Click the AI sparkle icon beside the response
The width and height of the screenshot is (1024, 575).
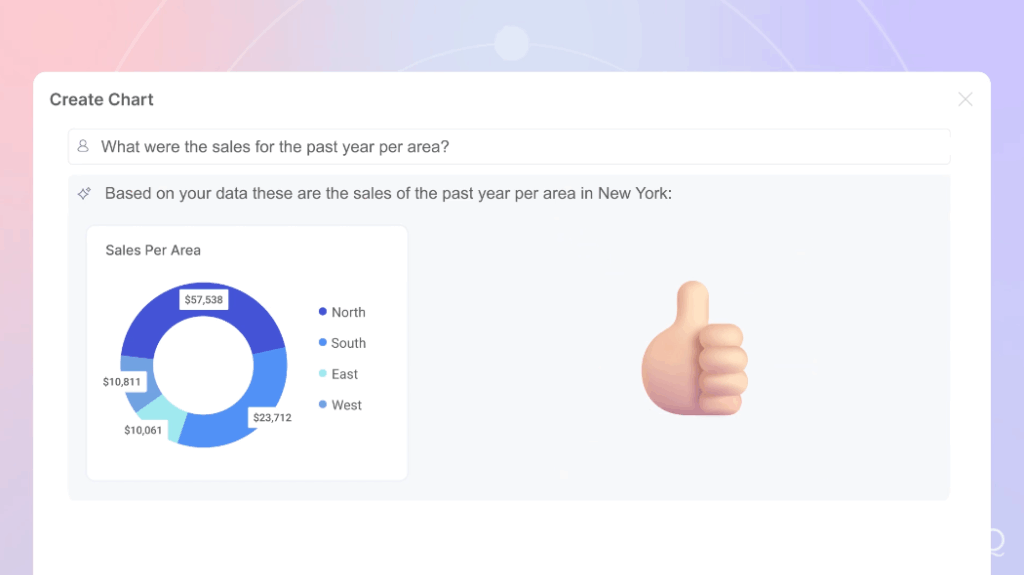pos(84,193)
